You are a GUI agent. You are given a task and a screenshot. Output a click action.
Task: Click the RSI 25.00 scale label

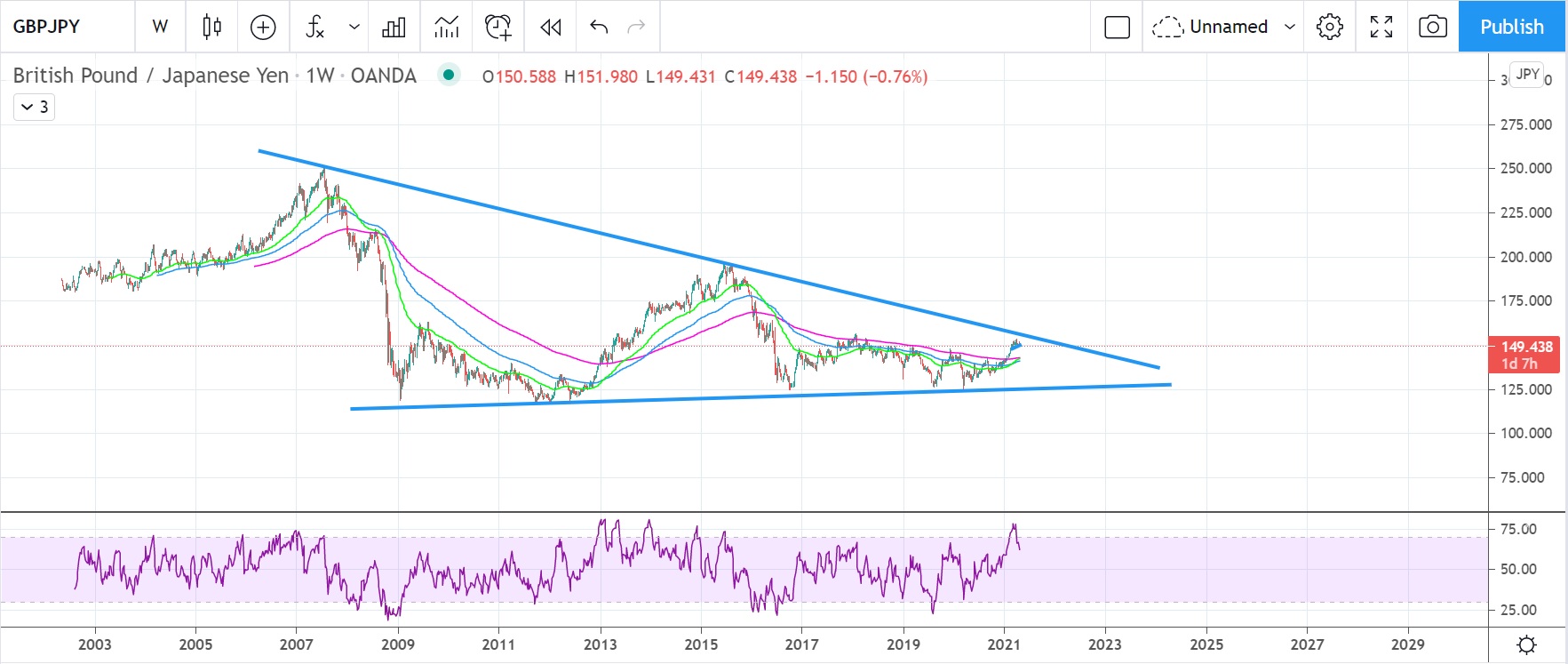(1518, 610)
